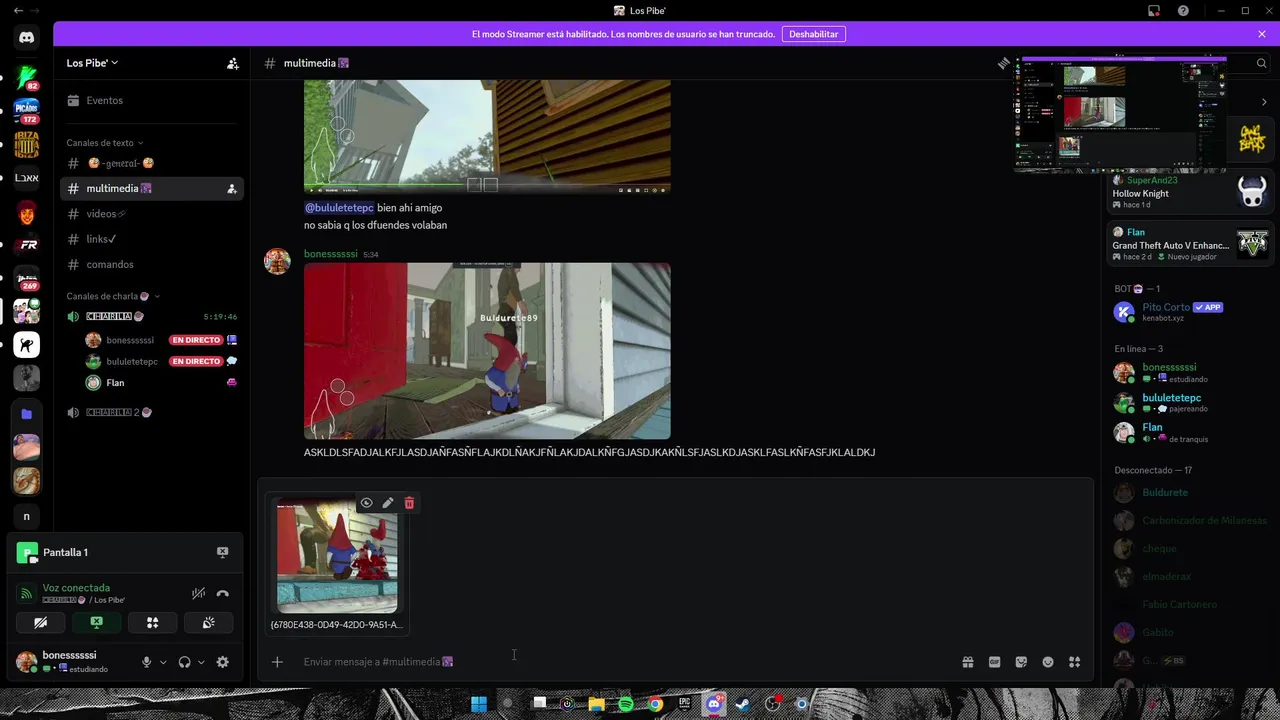Remove the pending attachment with trash icon
The image size is (1280, 720).
pos(409,503)
